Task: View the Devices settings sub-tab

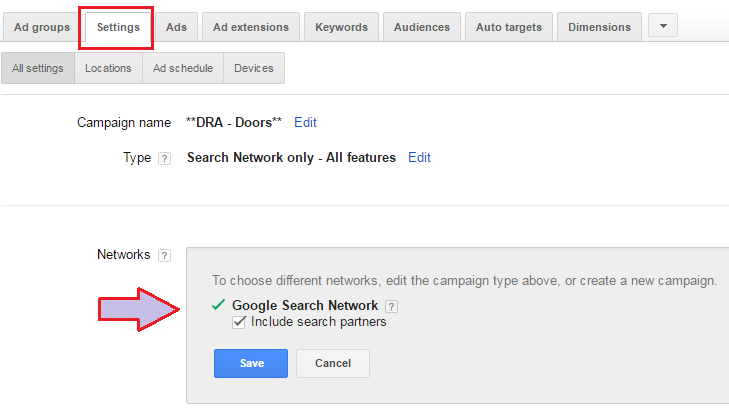Action: 254,68
